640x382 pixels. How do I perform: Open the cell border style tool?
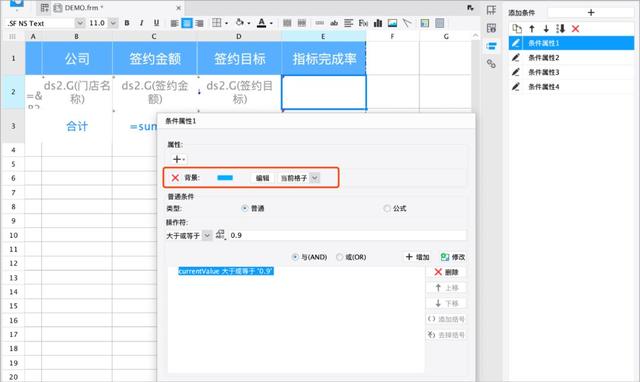pyautogui.click(x=217, y=23)
